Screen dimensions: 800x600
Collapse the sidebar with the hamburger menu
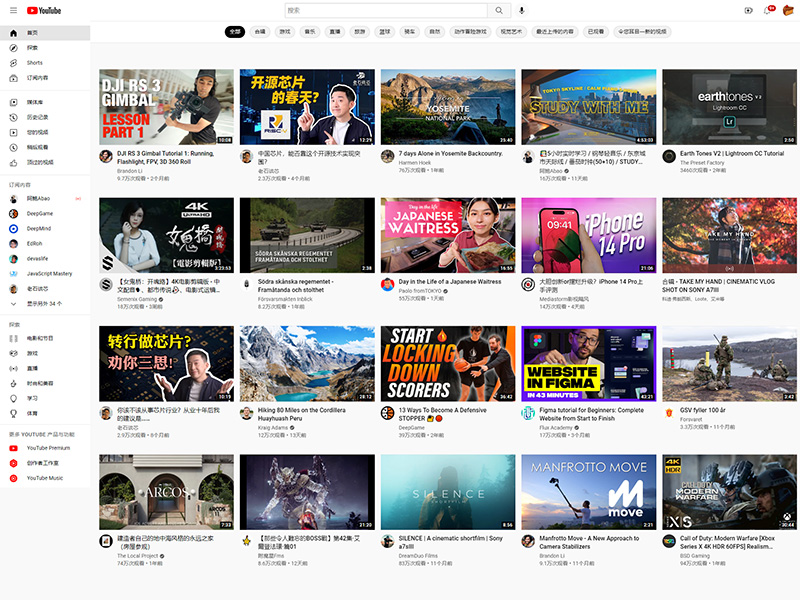click(14, 11)
